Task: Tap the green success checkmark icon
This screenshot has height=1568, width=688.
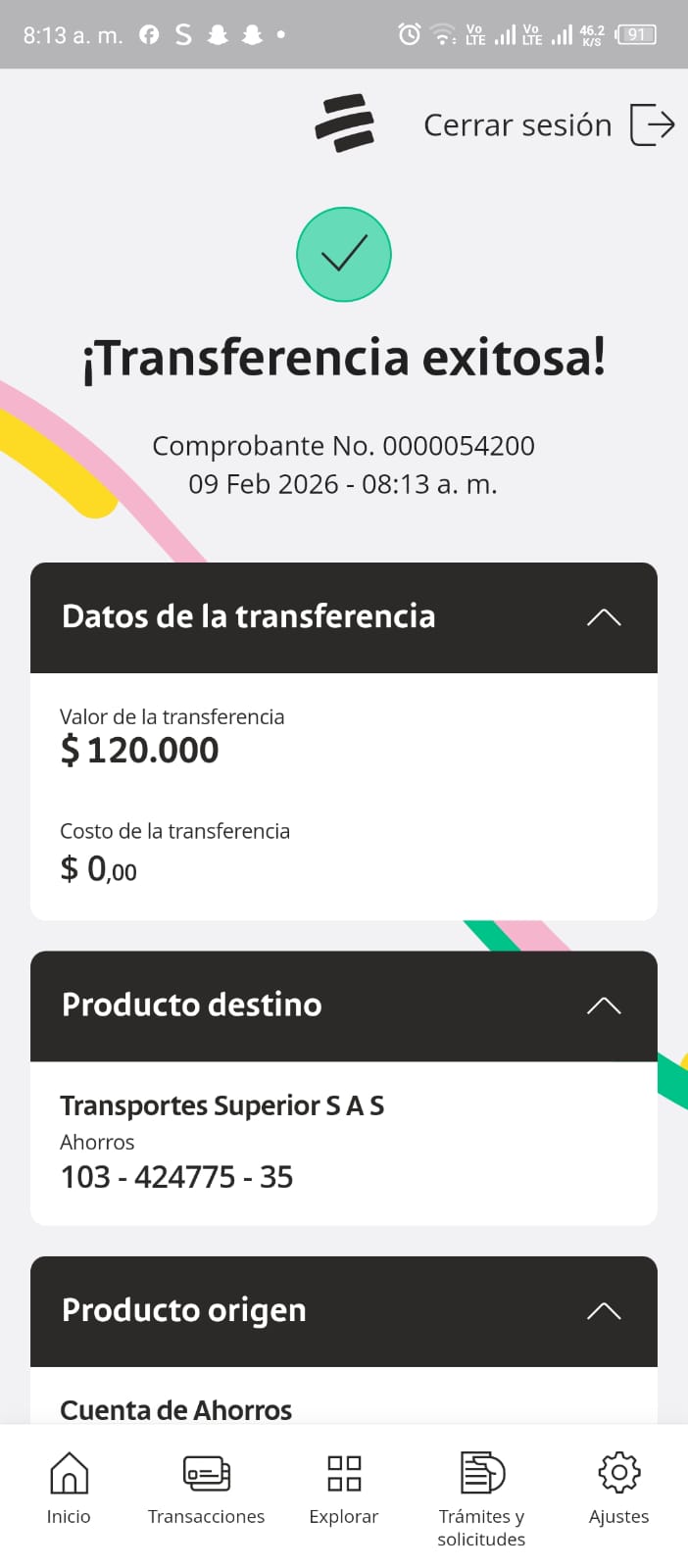Action: [x=344, y=255]
